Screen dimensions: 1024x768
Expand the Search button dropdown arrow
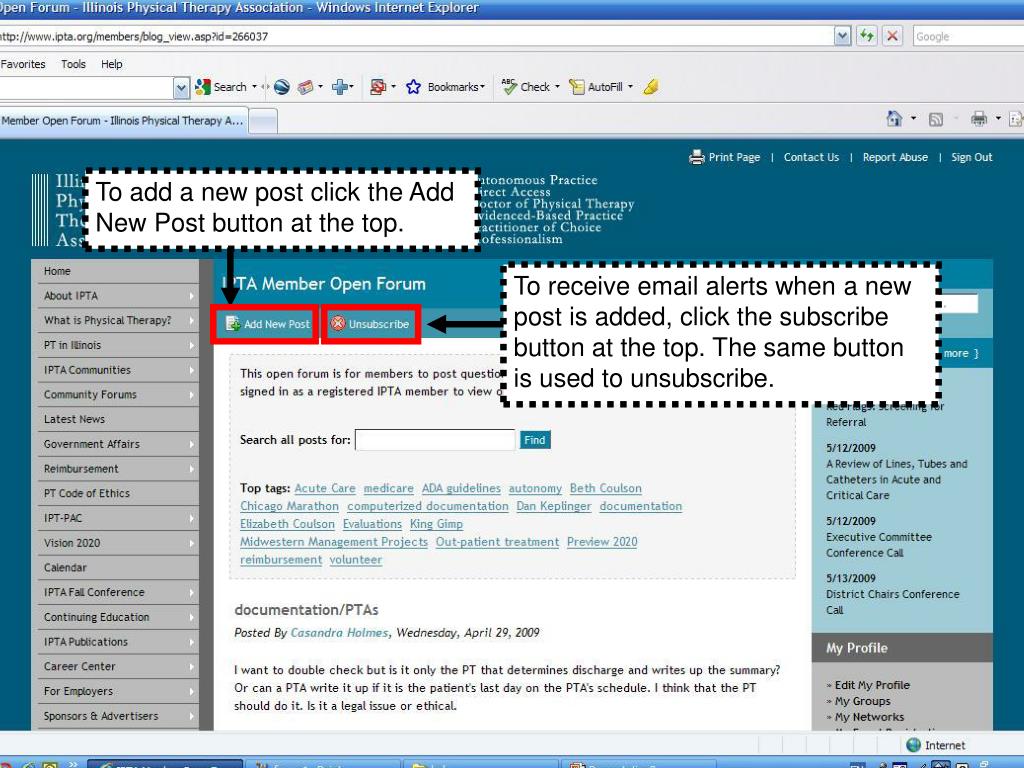click(x=255, y=86)
